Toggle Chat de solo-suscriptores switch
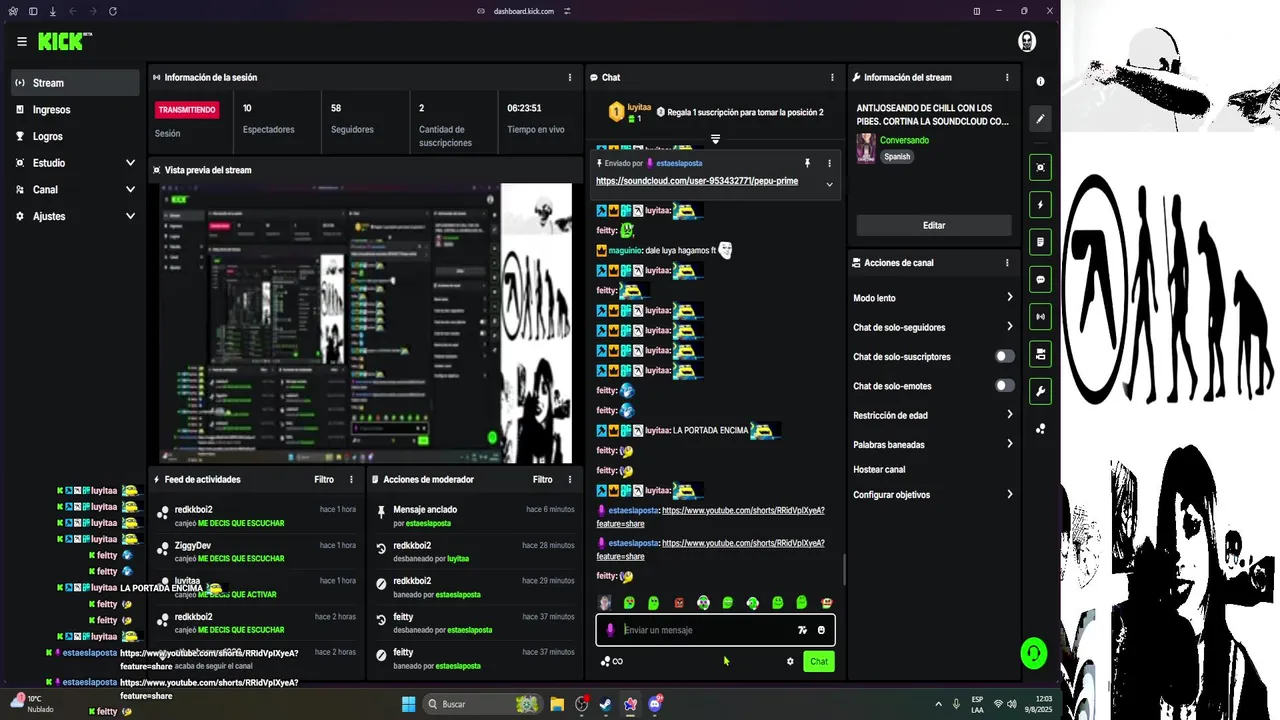The width and height of the screenshot is (1280, 720). click(x=1005, y=356)
